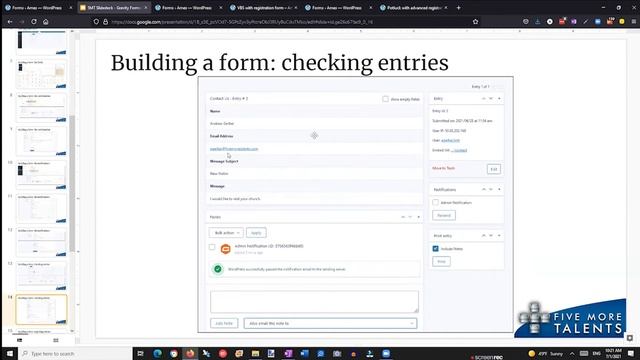Viewport: 640px width, 360px height.
Task: Click inside the note text area
Action: [314, 302]
